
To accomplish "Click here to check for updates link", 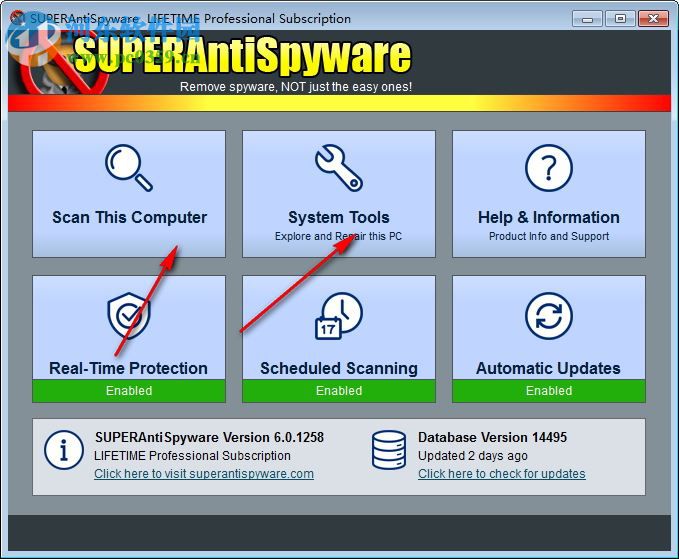I will tap(501, 474).
